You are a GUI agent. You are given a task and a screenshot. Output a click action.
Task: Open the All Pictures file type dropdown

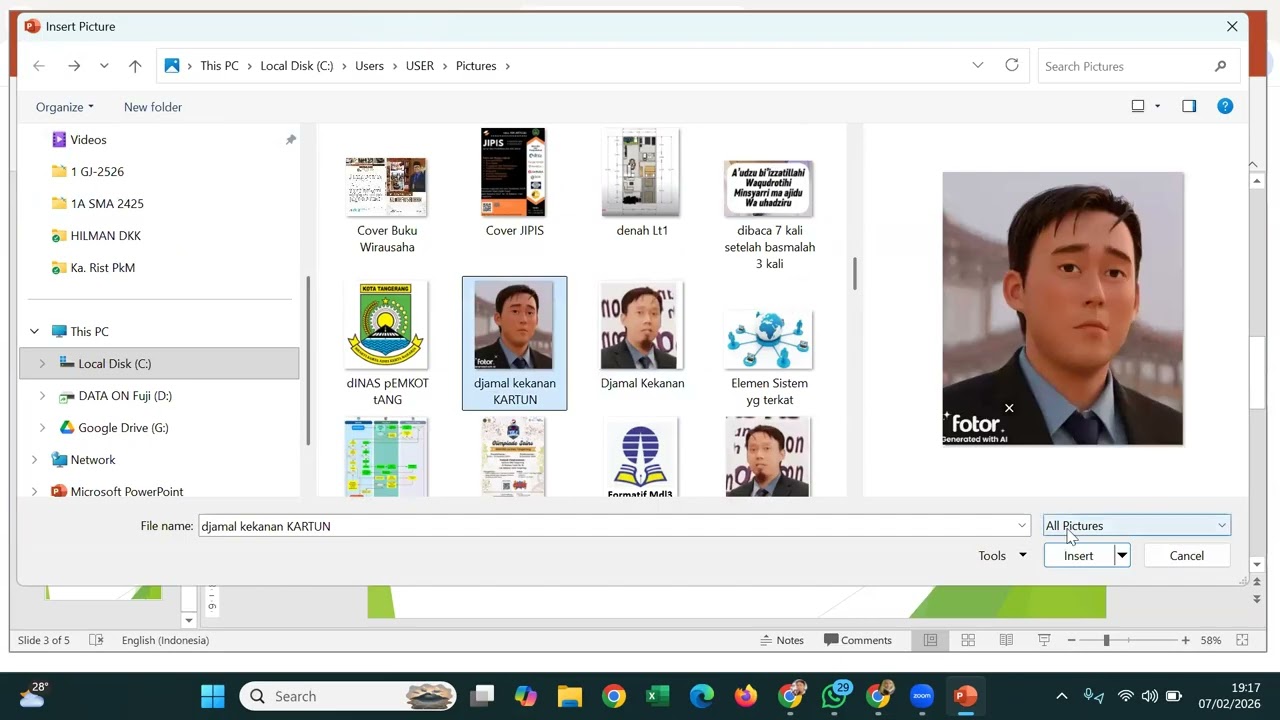tap(1137, 526)
